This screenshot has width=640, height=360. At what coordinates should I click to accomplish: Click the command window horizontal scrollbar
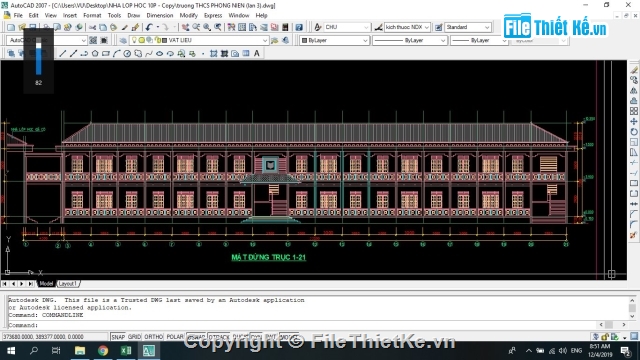pos(612,325)
